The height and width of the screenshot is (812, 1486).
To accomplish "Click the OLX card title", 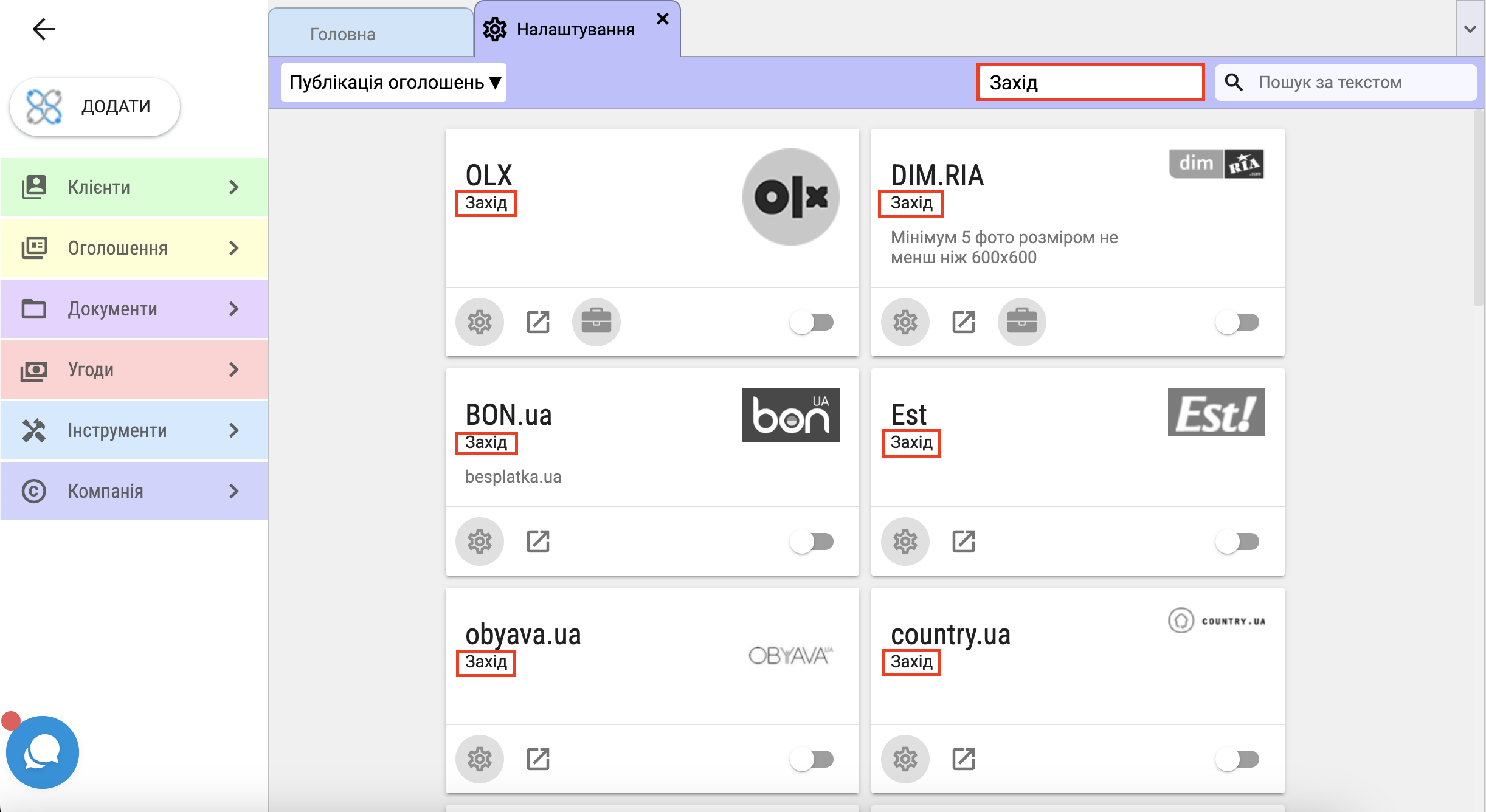I will tap(489, 176).
